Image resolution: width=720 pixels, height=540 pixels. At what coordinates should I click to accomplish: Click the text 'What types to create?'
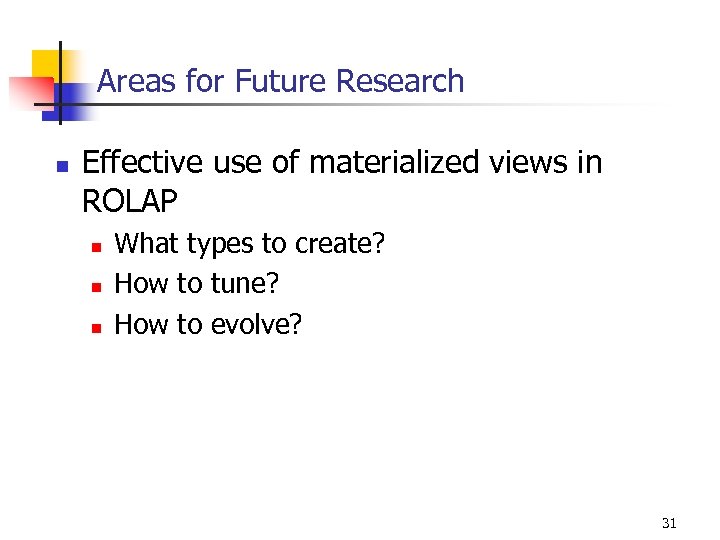tap(250, 244)
